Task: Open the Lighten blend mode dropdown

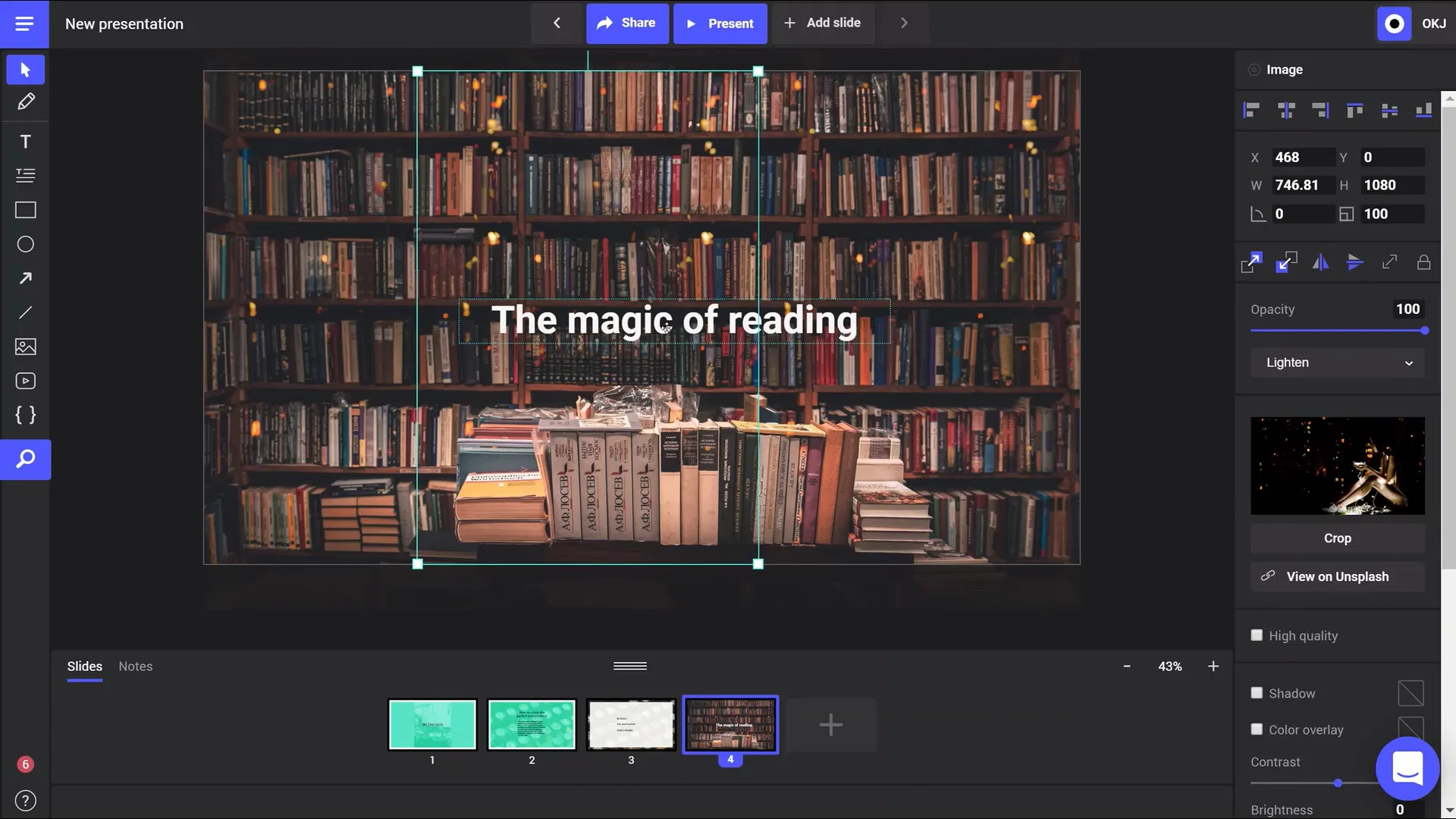Action: [x=1337, y=362]
